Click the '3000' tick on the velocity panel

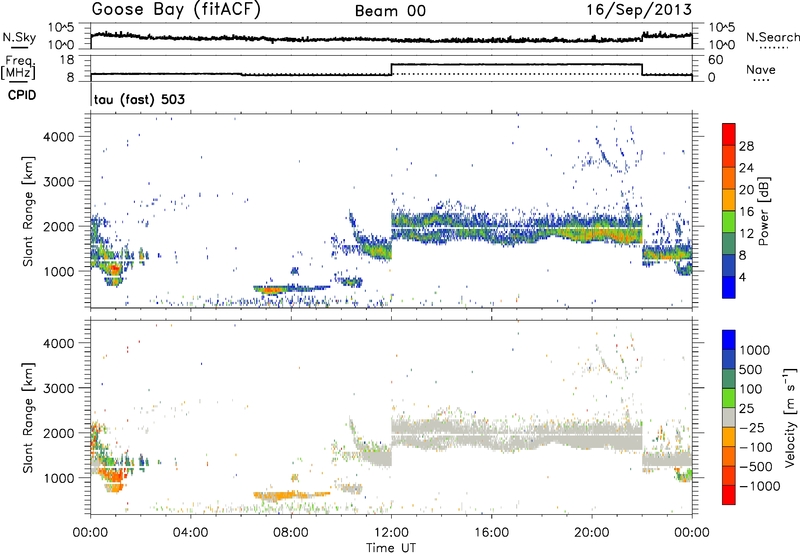coord(58,388)
